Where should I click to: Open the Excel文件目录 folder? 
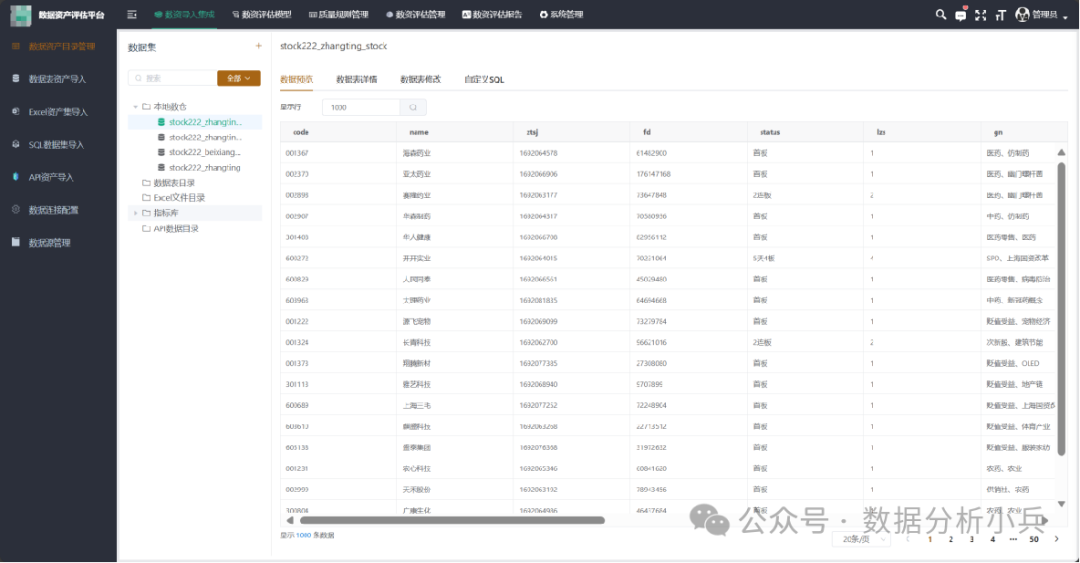179,198
